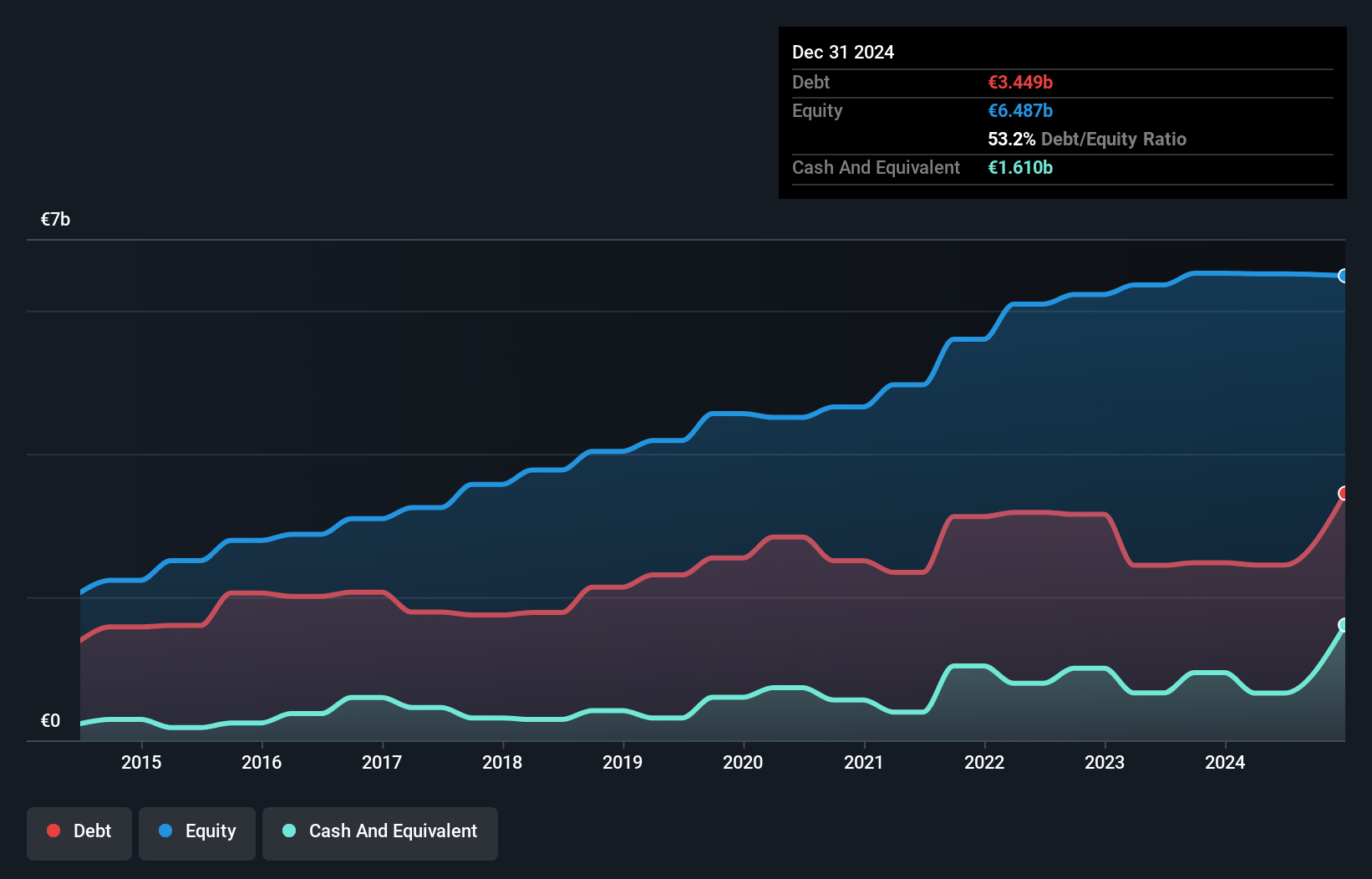Collapse the Cash And Equivalent tooltip row
1372x879 pixels.
876,167
